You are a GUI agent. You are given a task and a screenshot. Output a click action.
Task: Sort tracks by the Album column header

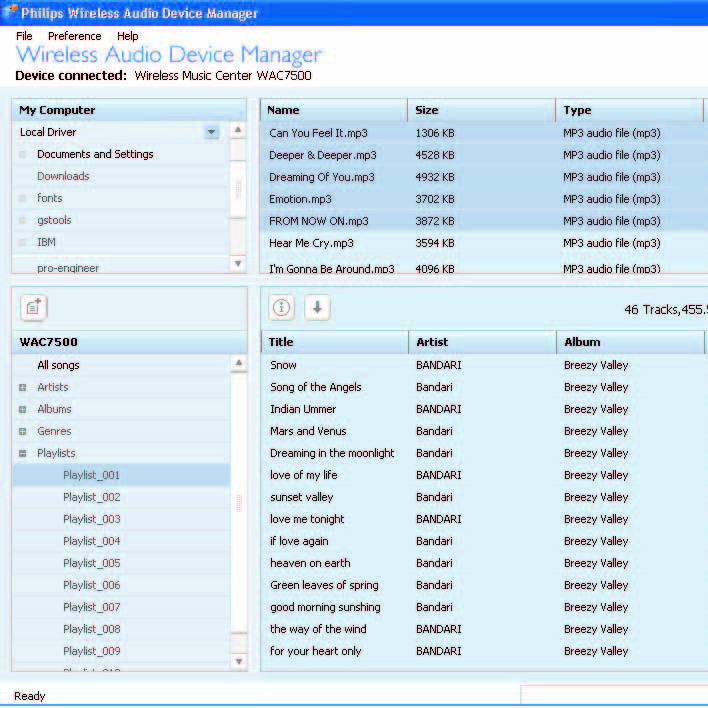coord(630,342)
